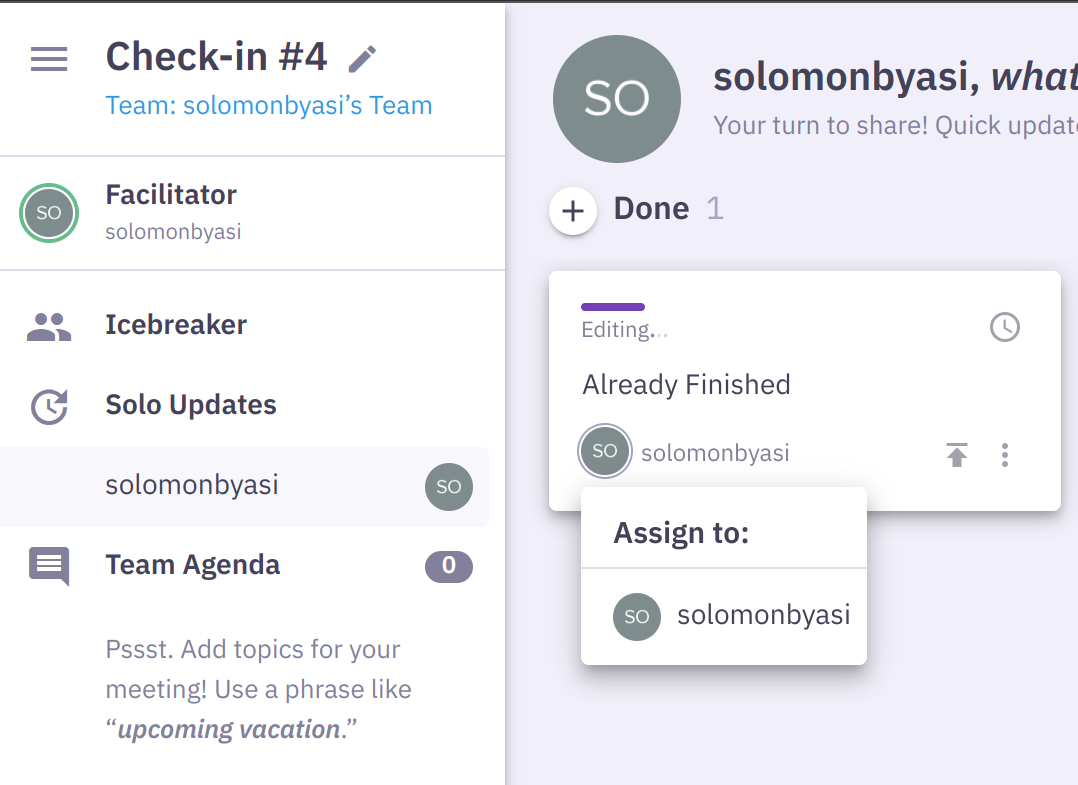Image resolution: width=1078 pixels, height=785 pixels.
Task: Click the plus icon next to Done
Action: (x=572, y=211)
